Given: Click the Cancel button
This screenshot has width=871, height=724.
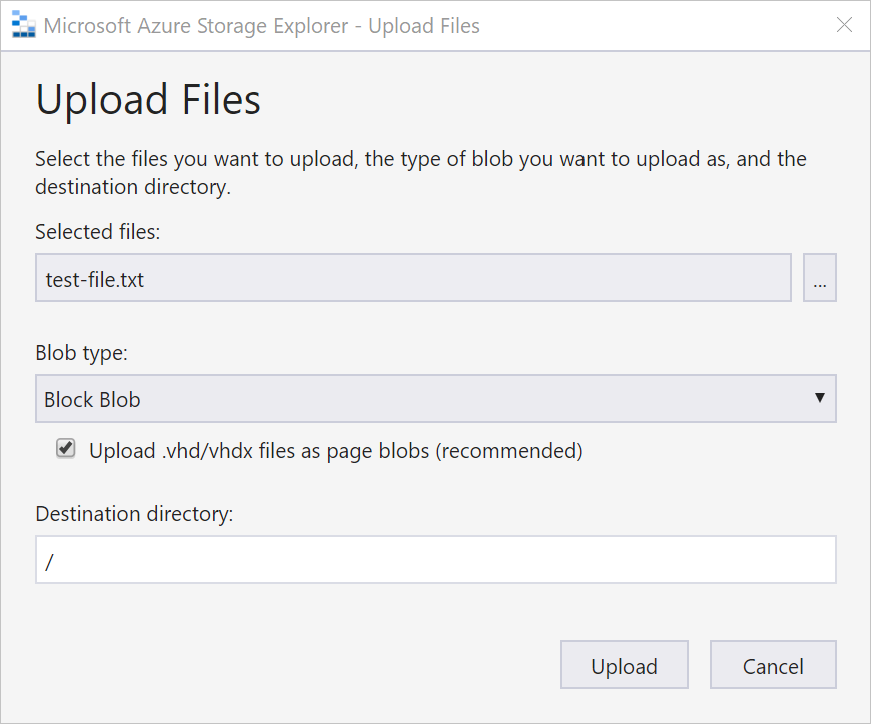Looking at the screenshot, I should pyautogui.click(x=773, y=665).
